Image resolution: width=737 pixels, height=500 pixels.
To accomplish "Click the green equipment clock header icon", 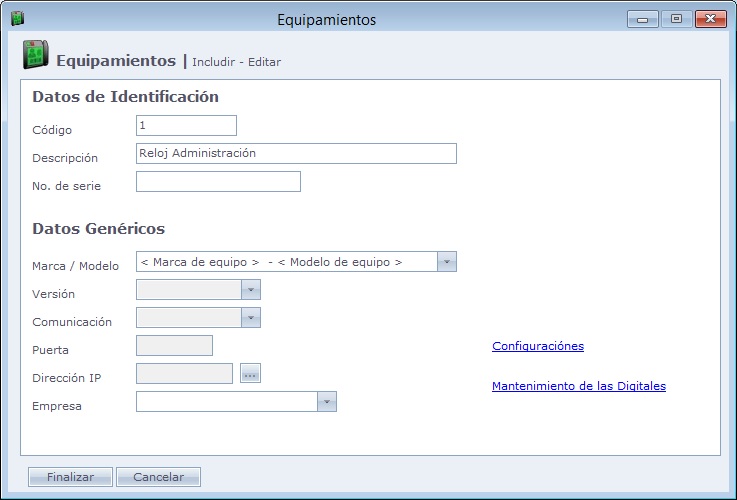I will point(35,55).
